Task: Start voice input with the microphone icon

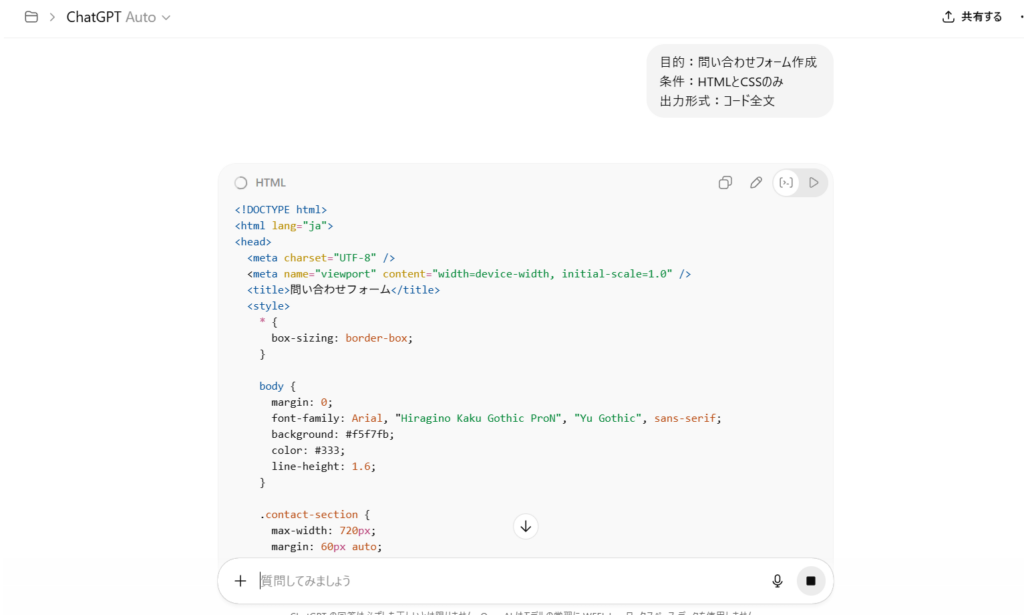Action: [777, 581]
